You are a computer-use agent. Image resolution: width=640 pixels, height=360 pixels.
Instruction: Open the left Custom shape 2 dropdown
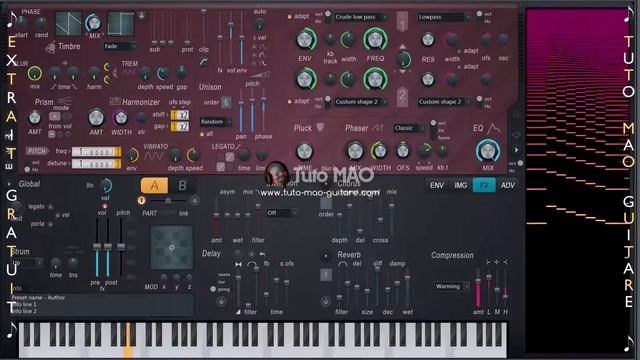click(x=361, y=102)
